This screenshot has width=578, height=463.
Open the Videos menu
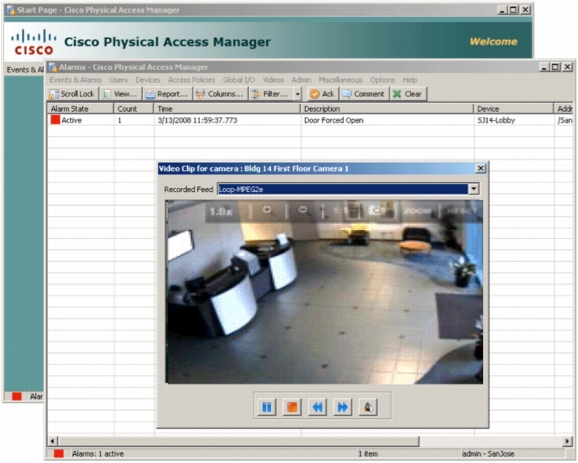(273, 80)
